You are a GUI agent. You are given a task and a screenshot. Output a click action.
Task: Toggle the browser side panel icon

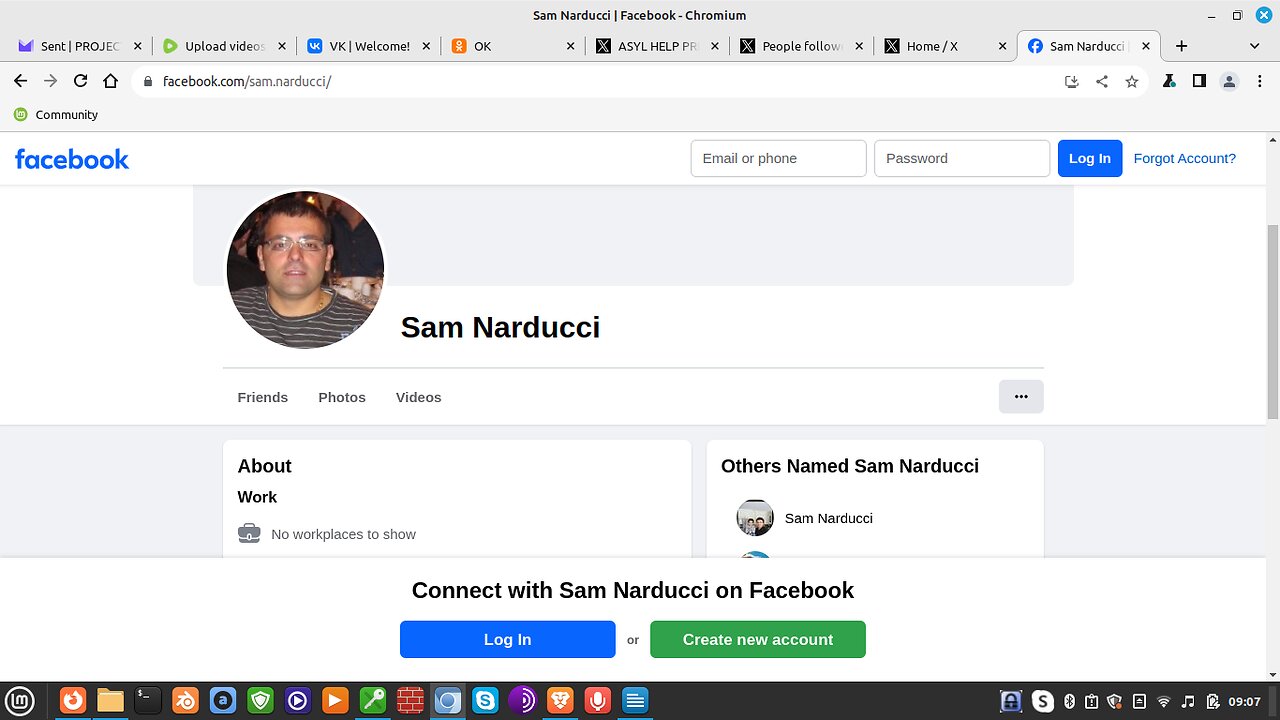click(x=1199, y=82)
